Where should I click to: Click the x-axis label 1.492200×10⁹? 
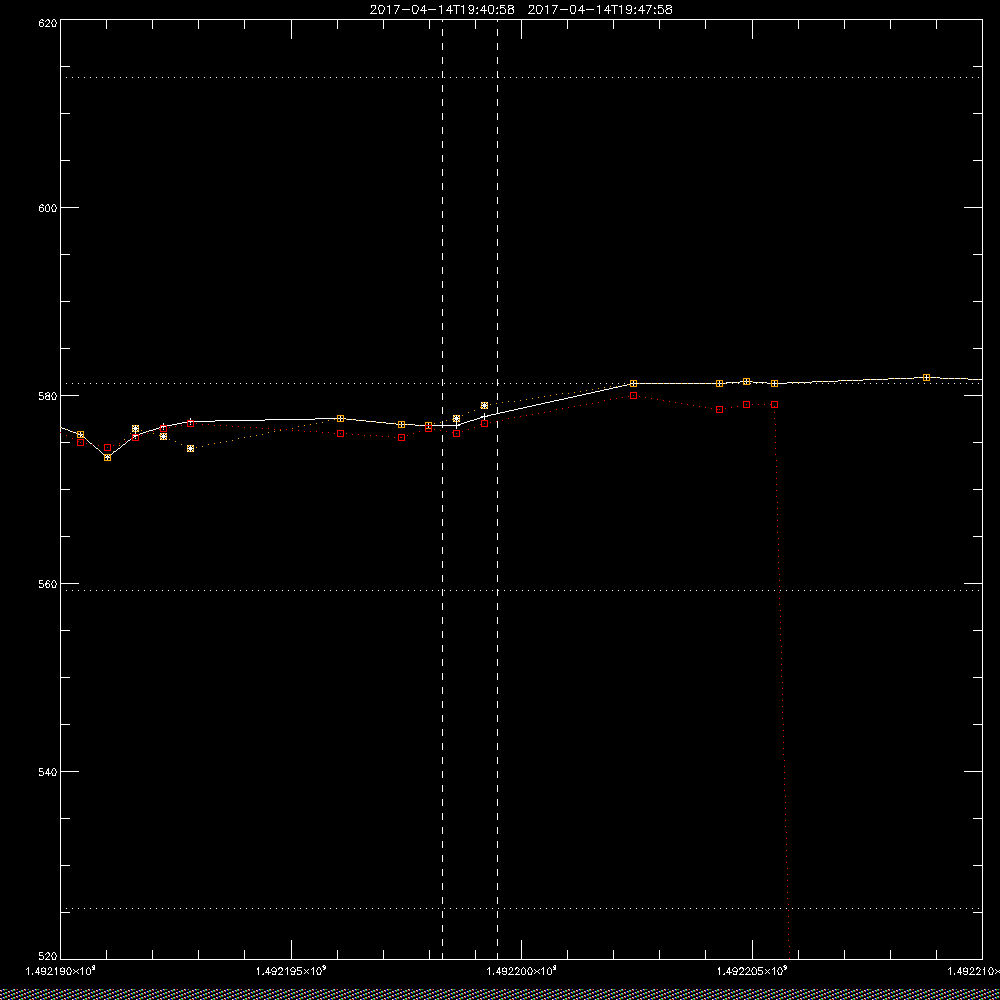click(x=522, y=971)
